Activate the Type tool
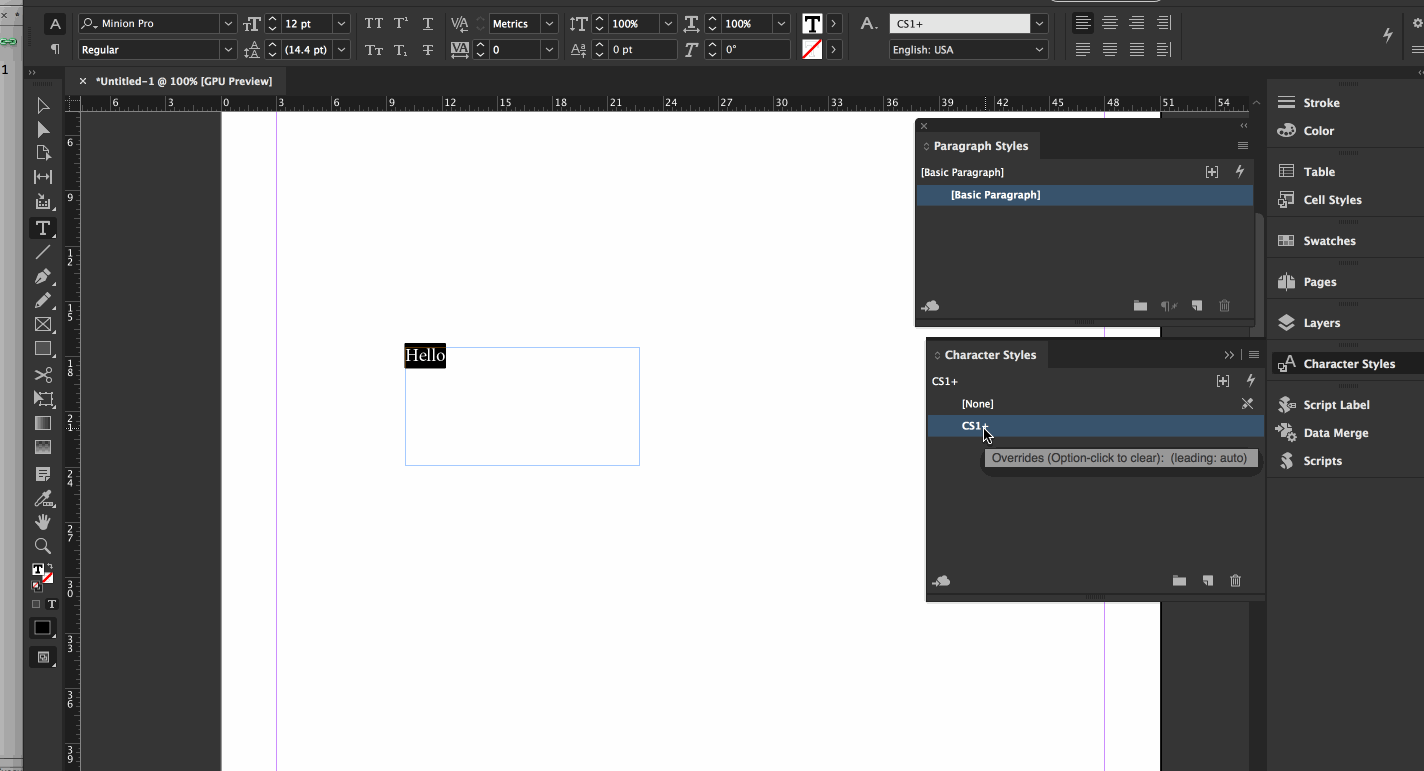Viewport: 1424px width, 771px height. tap(43, 228)
